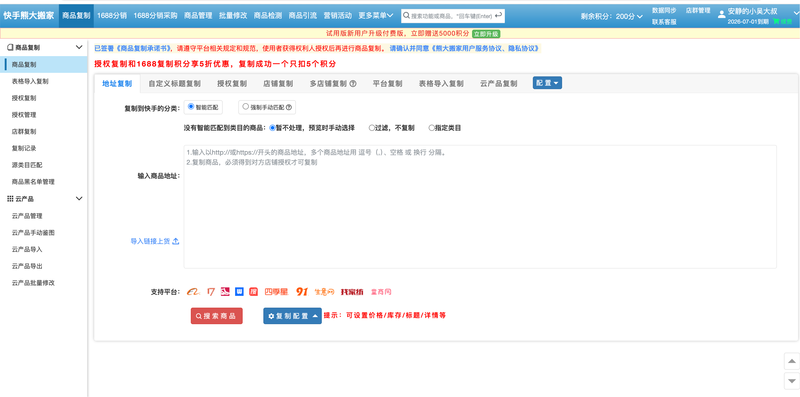This screenshot has width=800, height=397.
Task: Click the enter arrow icon in search box
Action: pos(498,16)
